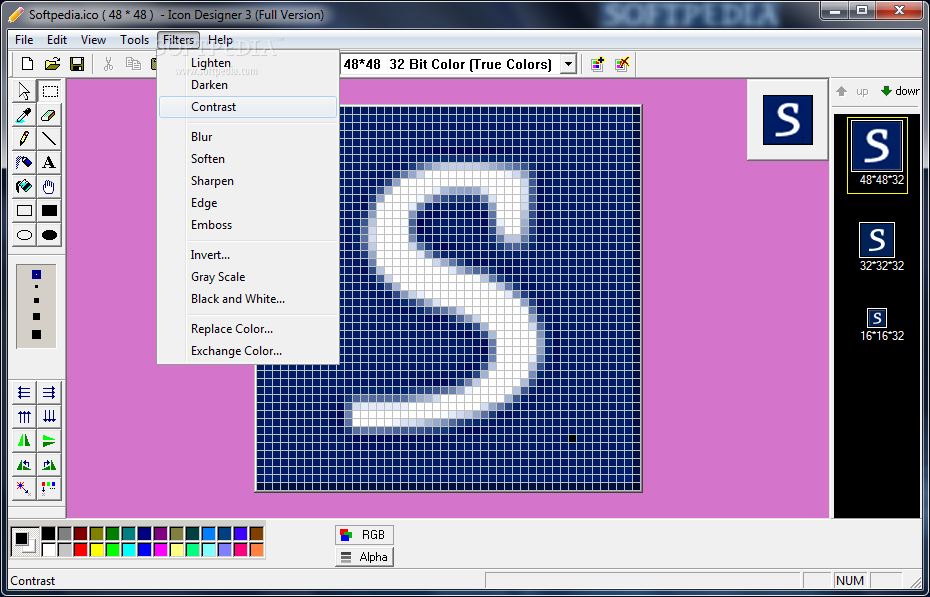This screenshot has height=597, width=930.
Task: Click the Alpha button
Action: click(364, 557)
